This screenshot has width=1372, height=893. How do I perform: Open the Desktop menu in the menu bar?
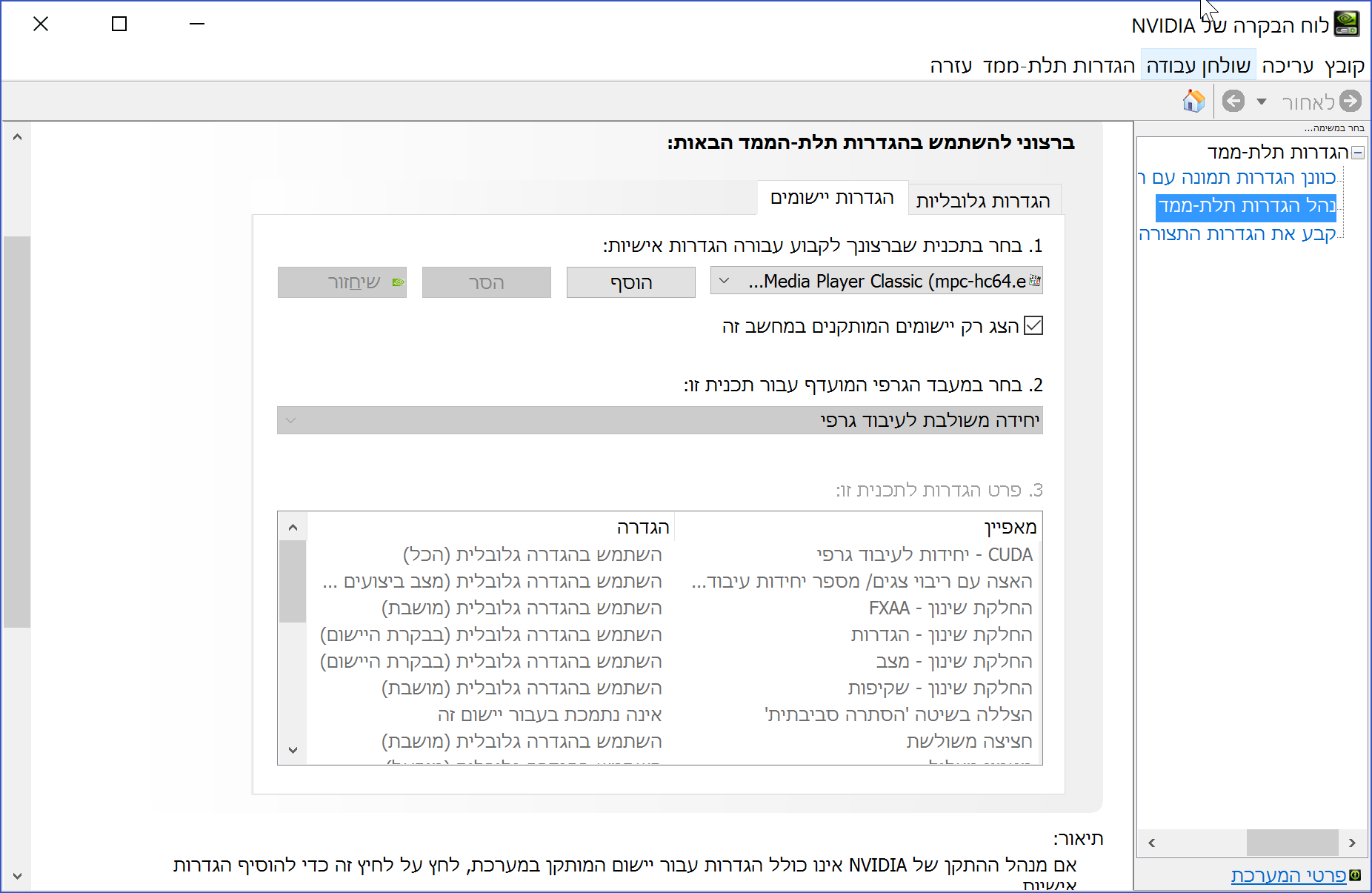point(1199,66)
